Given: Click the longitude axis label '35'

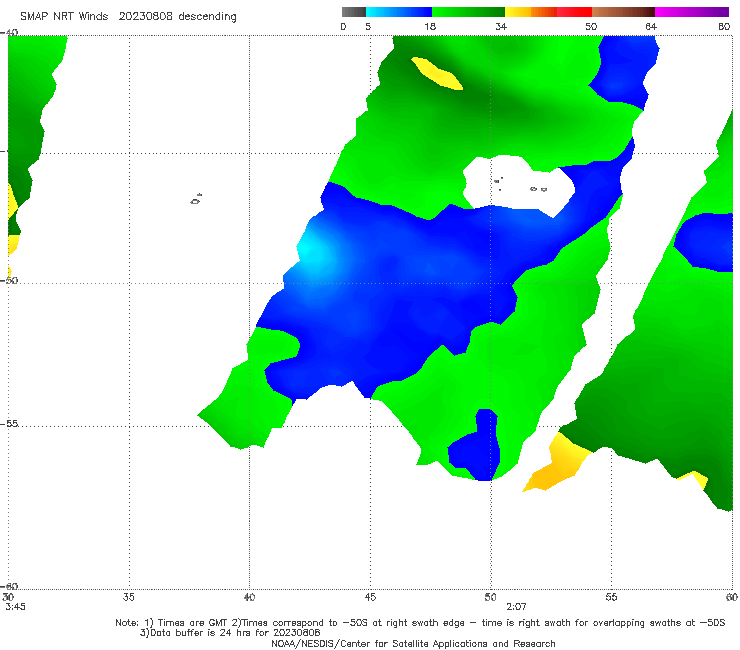Looking at the screenshot, I should pyautogui.click(x=128, y=597).
